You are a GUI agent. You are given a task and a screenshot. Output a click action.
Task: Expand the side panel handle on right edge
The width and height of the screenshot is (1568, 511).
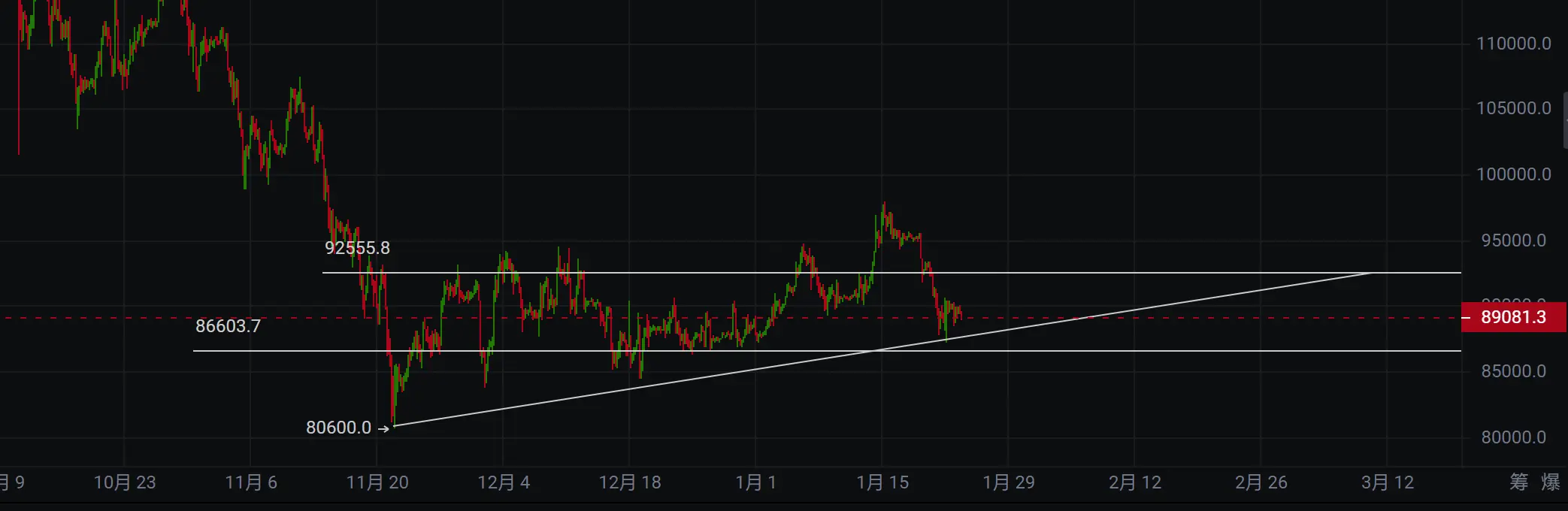pyautogui.click(x=1565, y=120)
